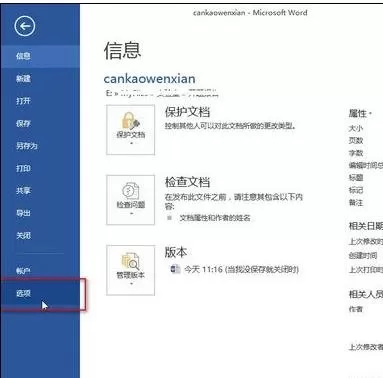Click the 大小 property label
The height and width of the screenshot is (378, 383).
(356, 128)
